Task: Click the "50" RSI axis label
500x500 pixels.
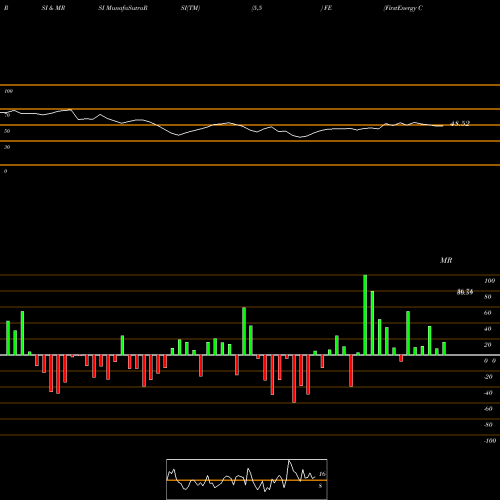Action: coord(7,131)
